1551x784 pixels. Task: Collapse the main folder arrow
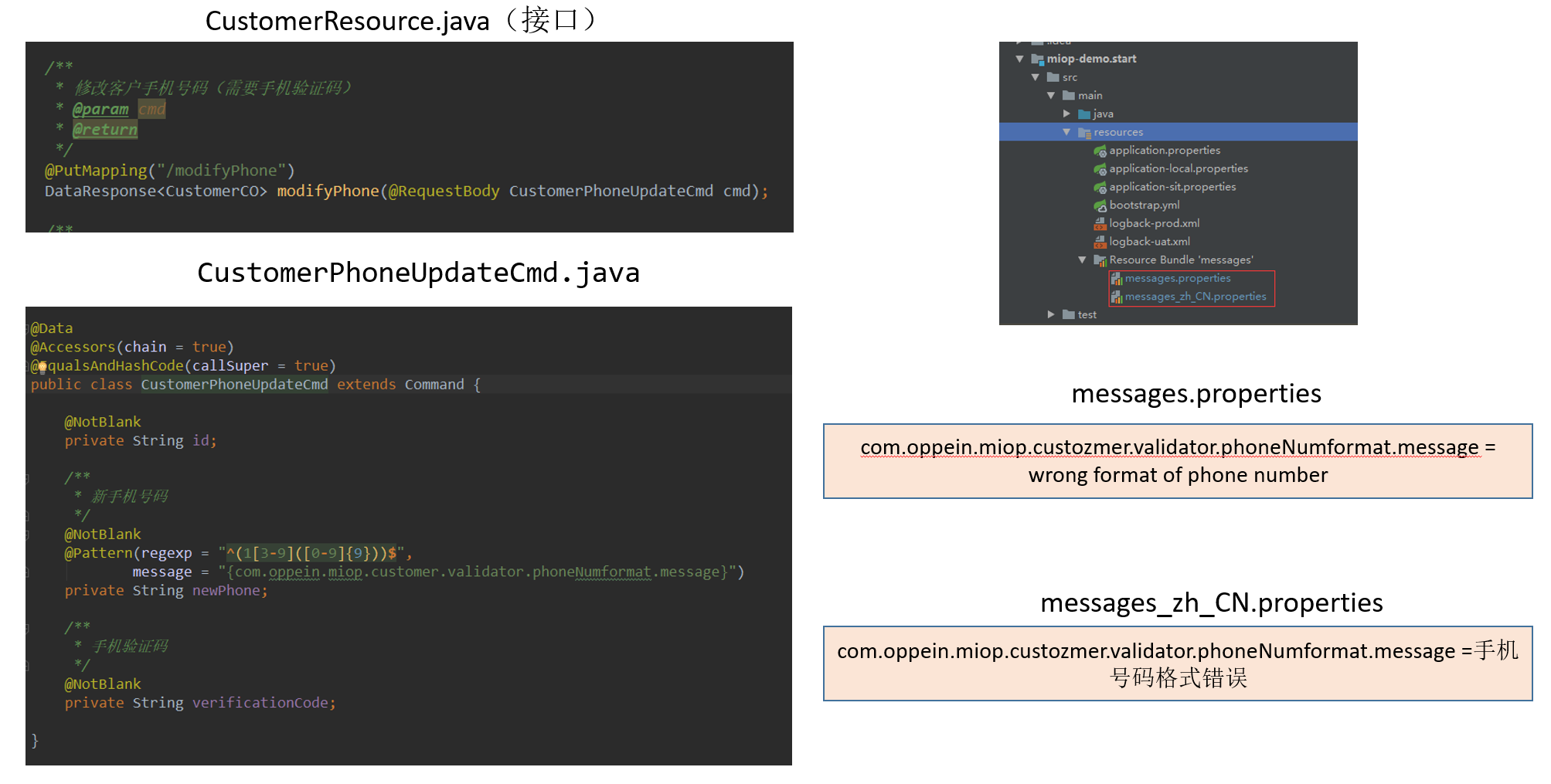1051,96
